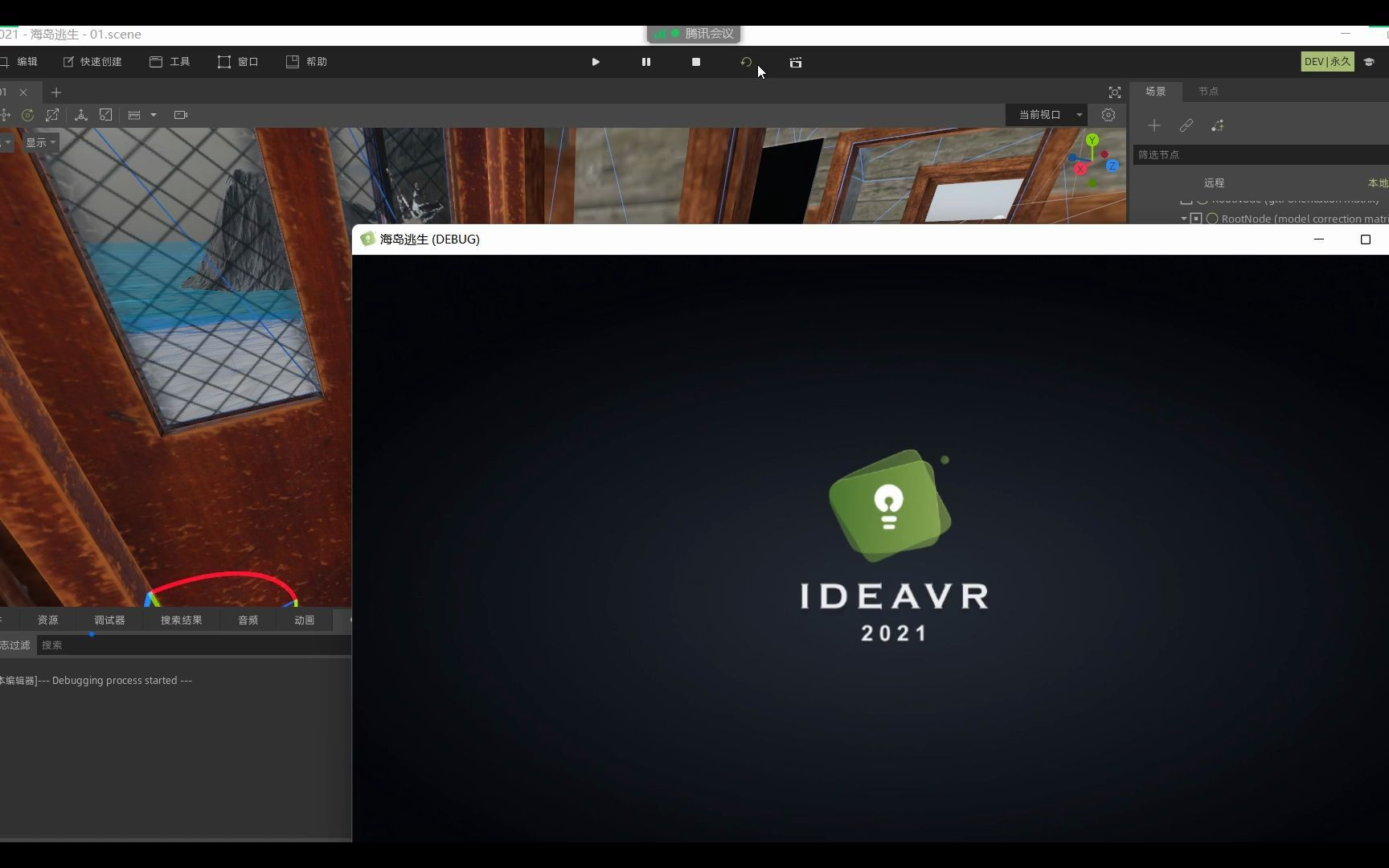Select the rotate tool in viewport toolbar
The height and width of the screenshot is (868, 1389).
click(28, 115)
